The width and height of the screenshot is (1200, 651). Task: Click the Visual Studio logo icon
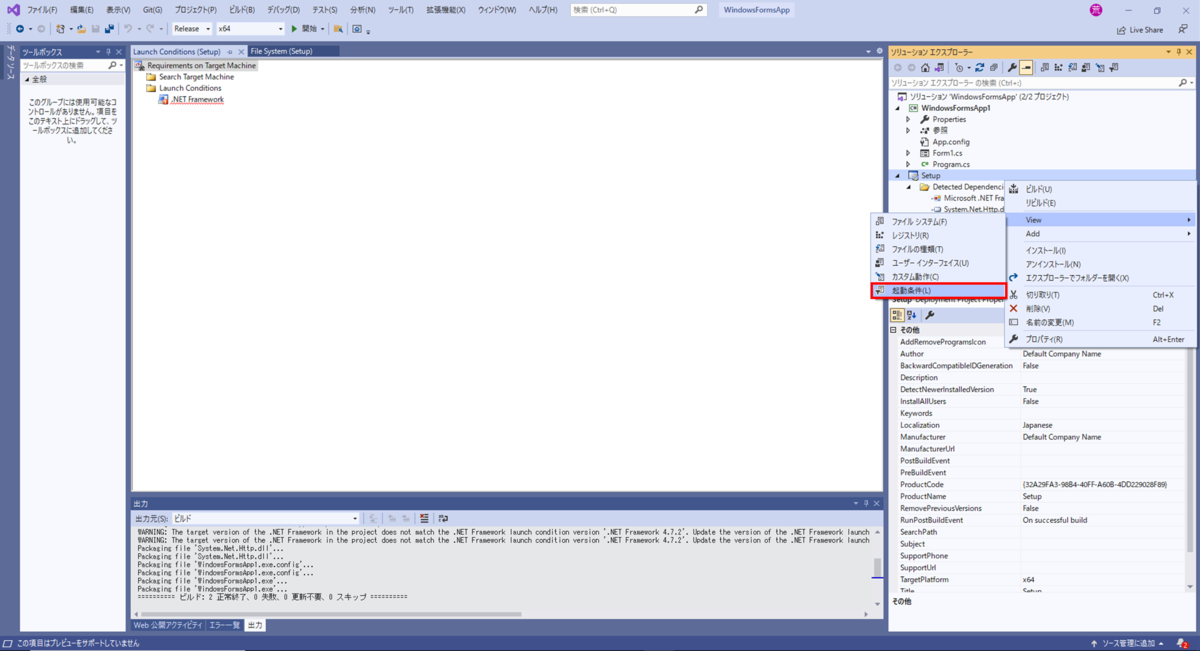tap(13, 10)
